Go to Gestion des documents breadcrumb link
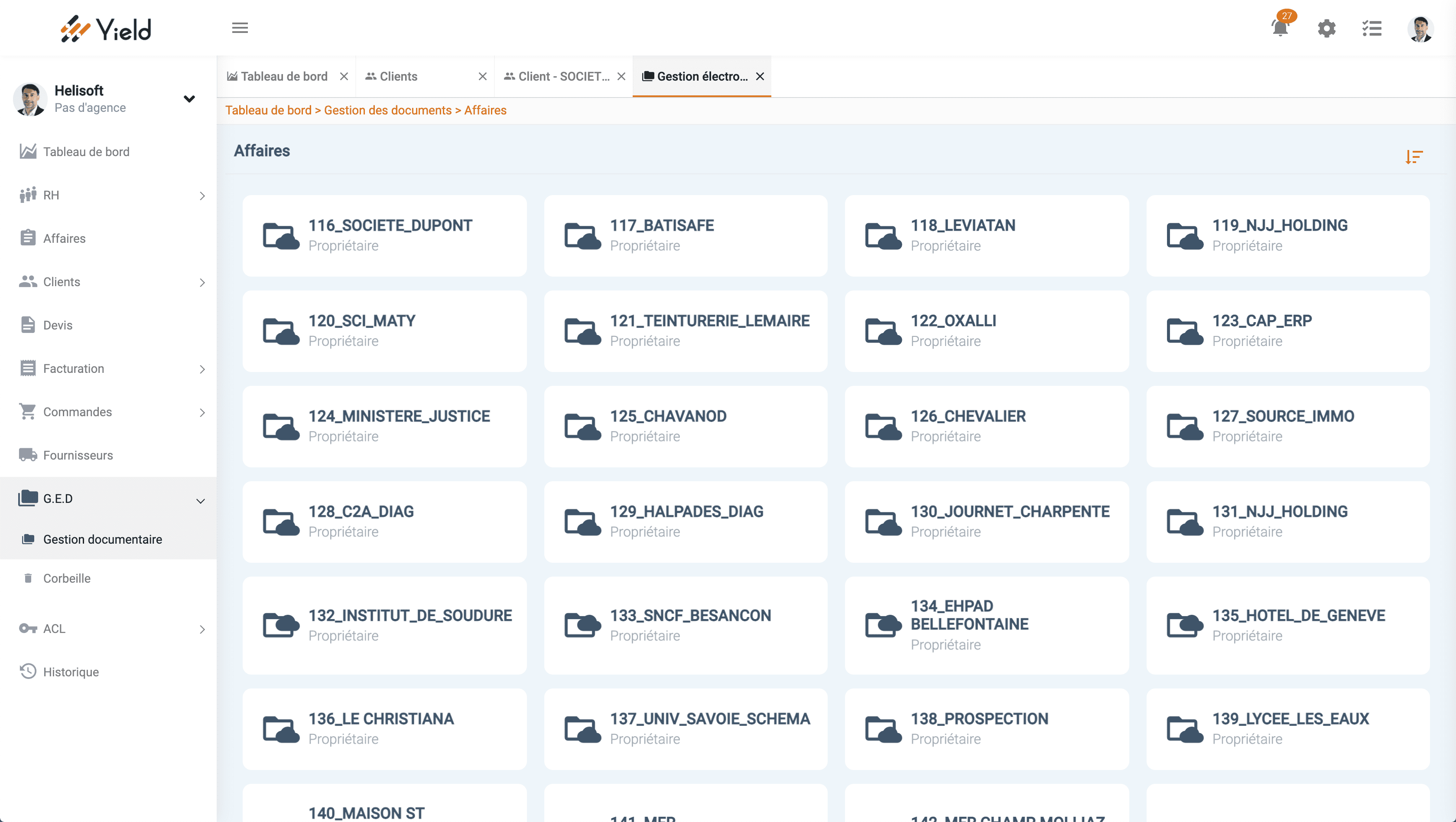Screen dimensions: 1456x822 point(388,110)
